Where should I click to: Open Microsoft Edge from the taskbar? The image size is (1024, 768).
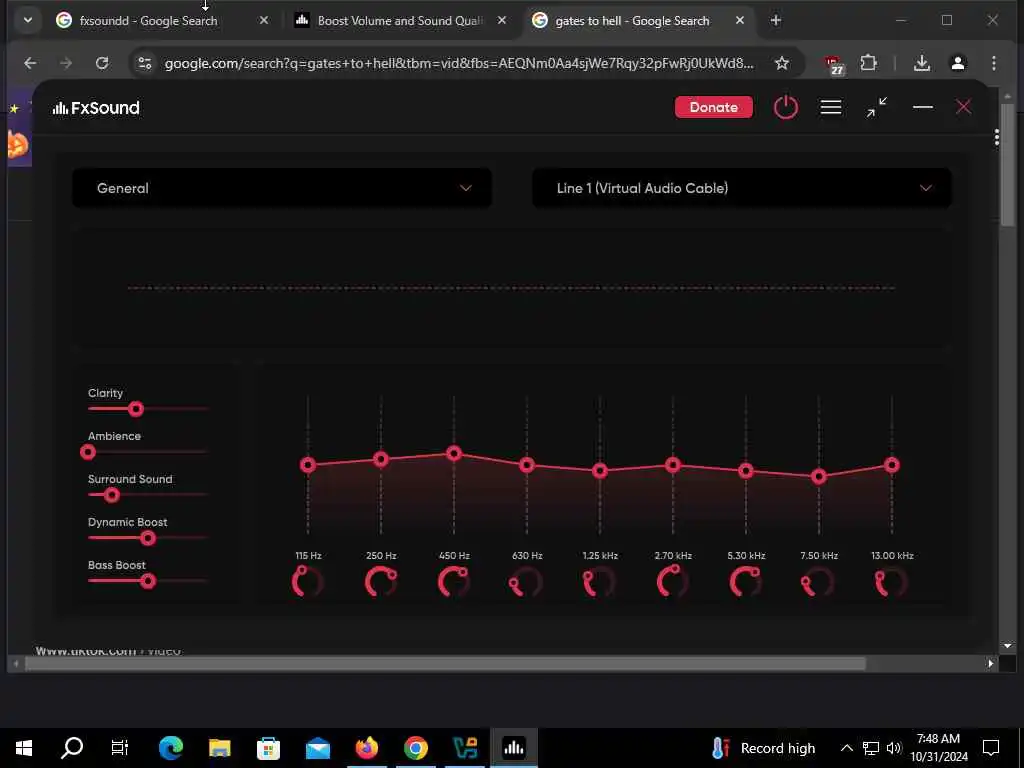pos(171,748)
